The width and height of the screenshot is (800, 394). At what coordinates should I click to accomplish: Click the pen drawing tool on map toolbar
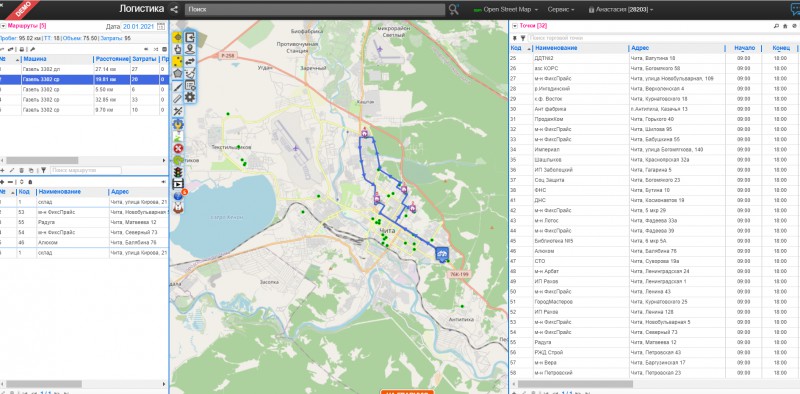(x=177, y=86)
